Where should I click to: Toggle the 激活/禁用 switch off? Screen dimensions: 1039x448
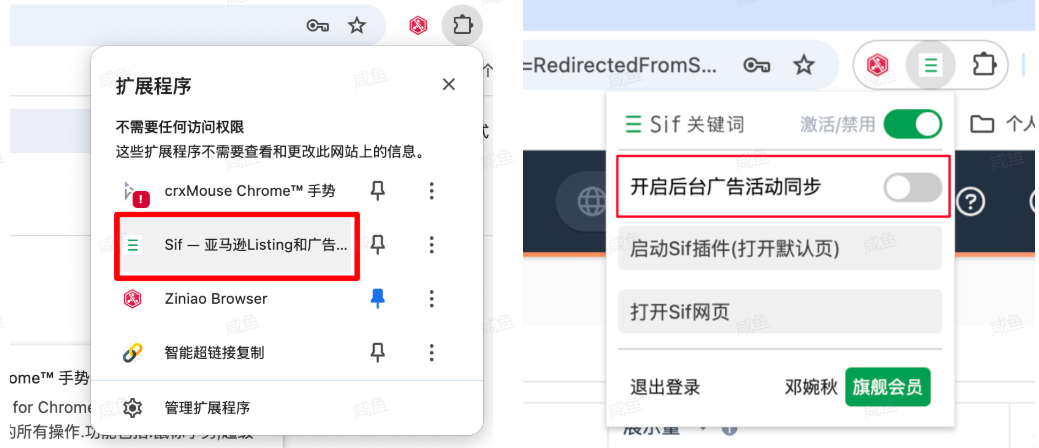912,124
